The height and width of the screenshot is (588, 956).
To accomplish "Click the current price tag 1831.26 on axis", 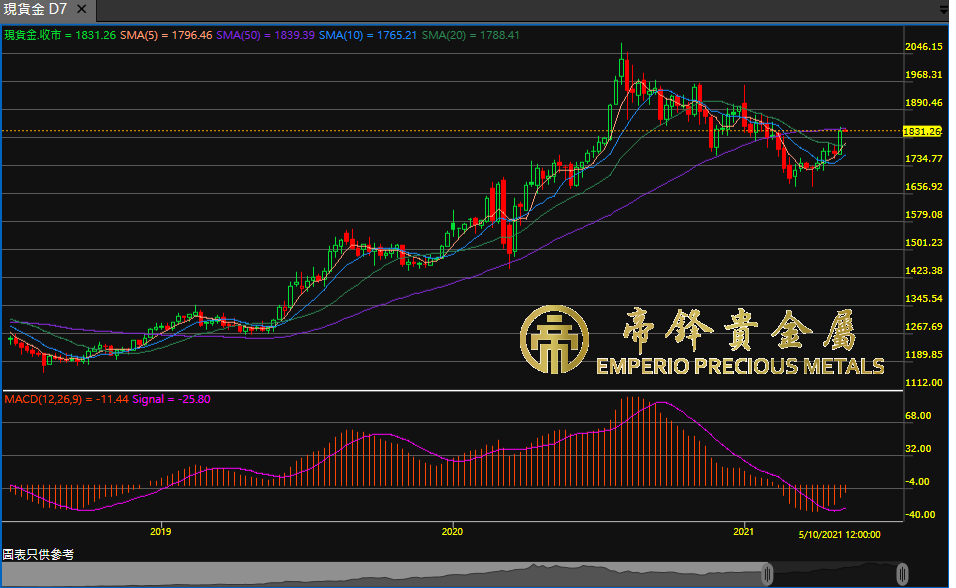I will [x=922, y=131].
